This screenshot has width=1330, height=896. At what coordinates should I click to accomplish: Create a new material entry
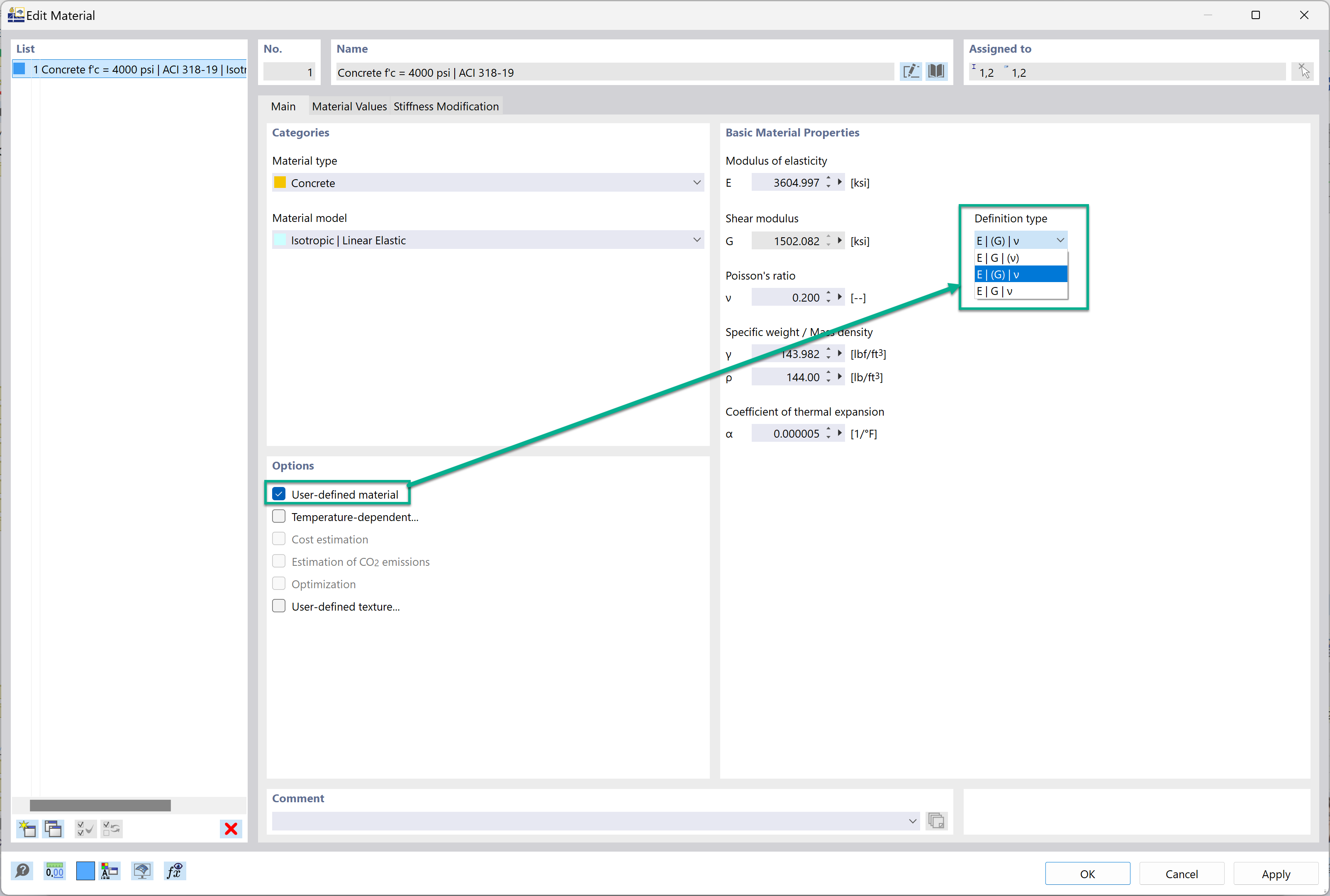click(x=26, y=828)
